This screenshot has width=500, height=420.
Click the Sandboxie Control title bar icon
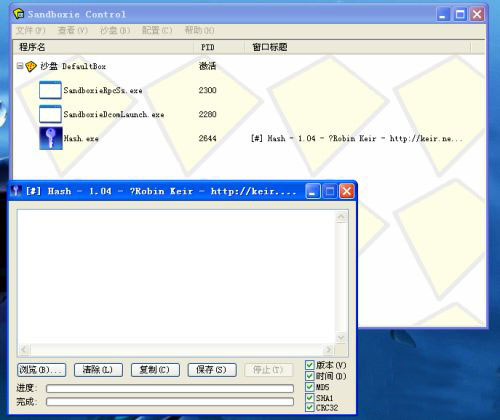(x=19, y=14)
